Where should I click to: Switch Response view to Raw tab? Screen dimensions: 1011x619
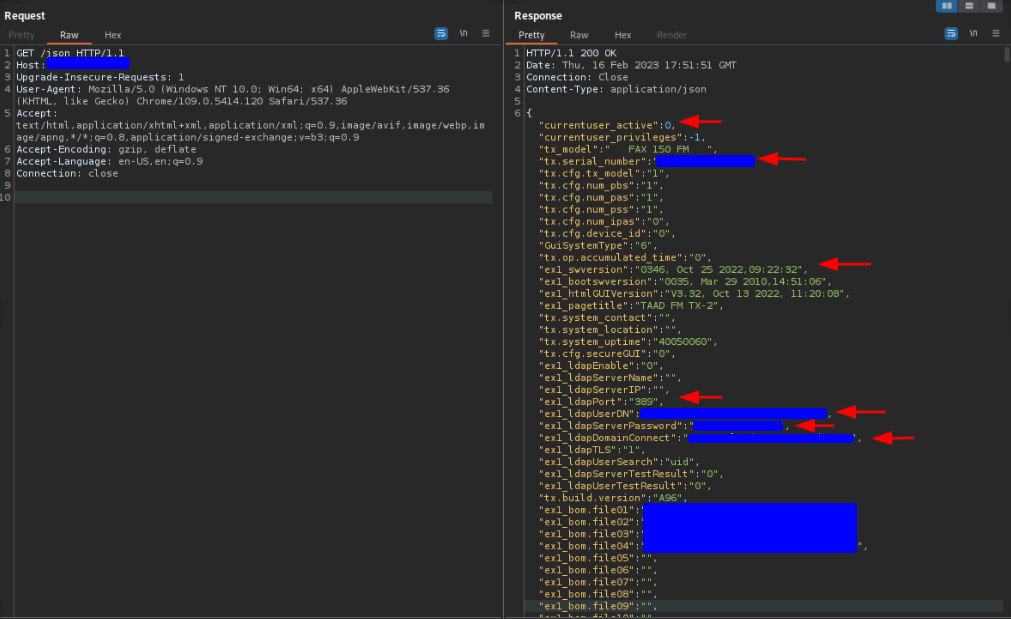pos(579,35)
